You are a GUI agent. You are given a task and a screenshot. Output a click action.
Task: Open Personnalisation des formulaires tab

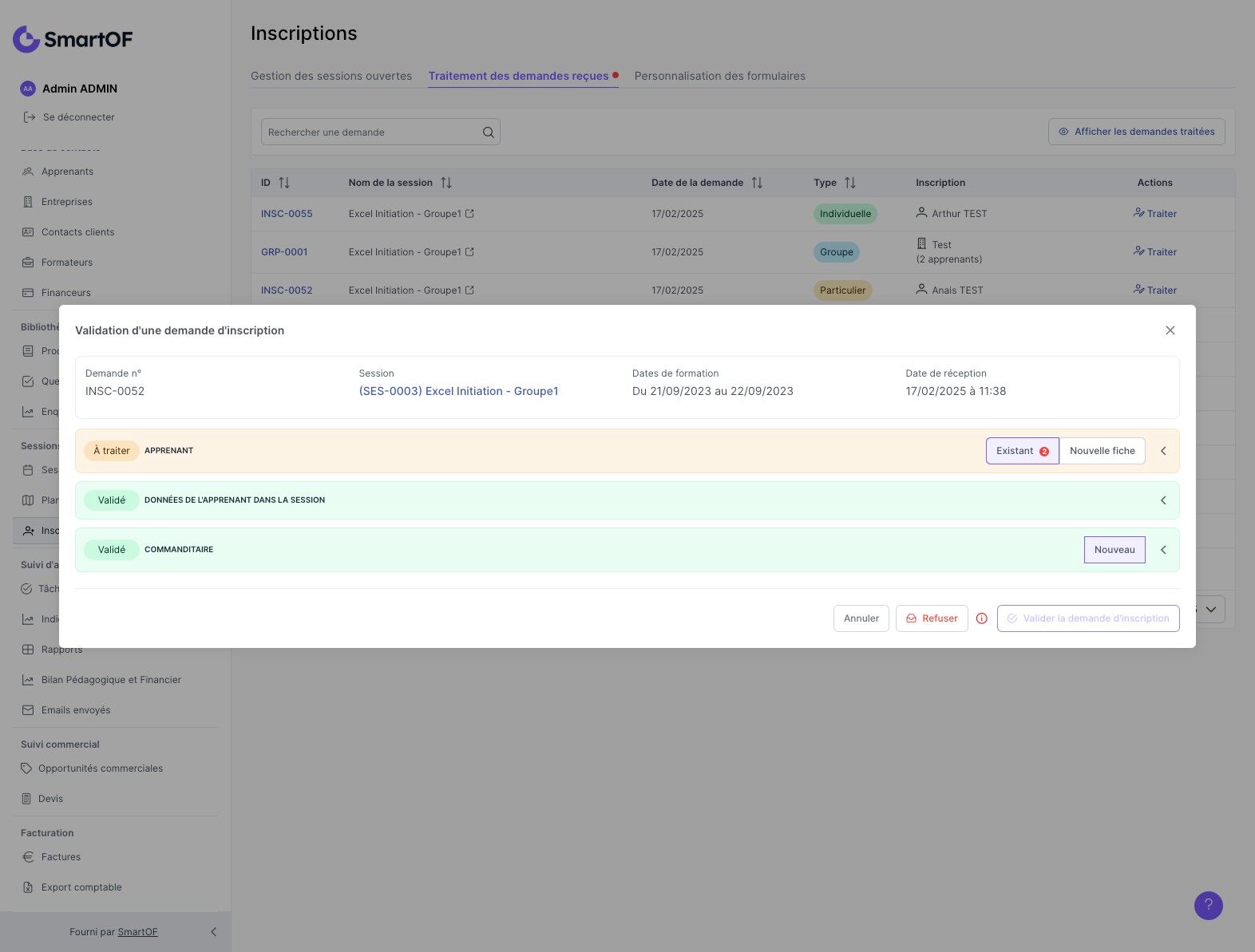point(720,76)
